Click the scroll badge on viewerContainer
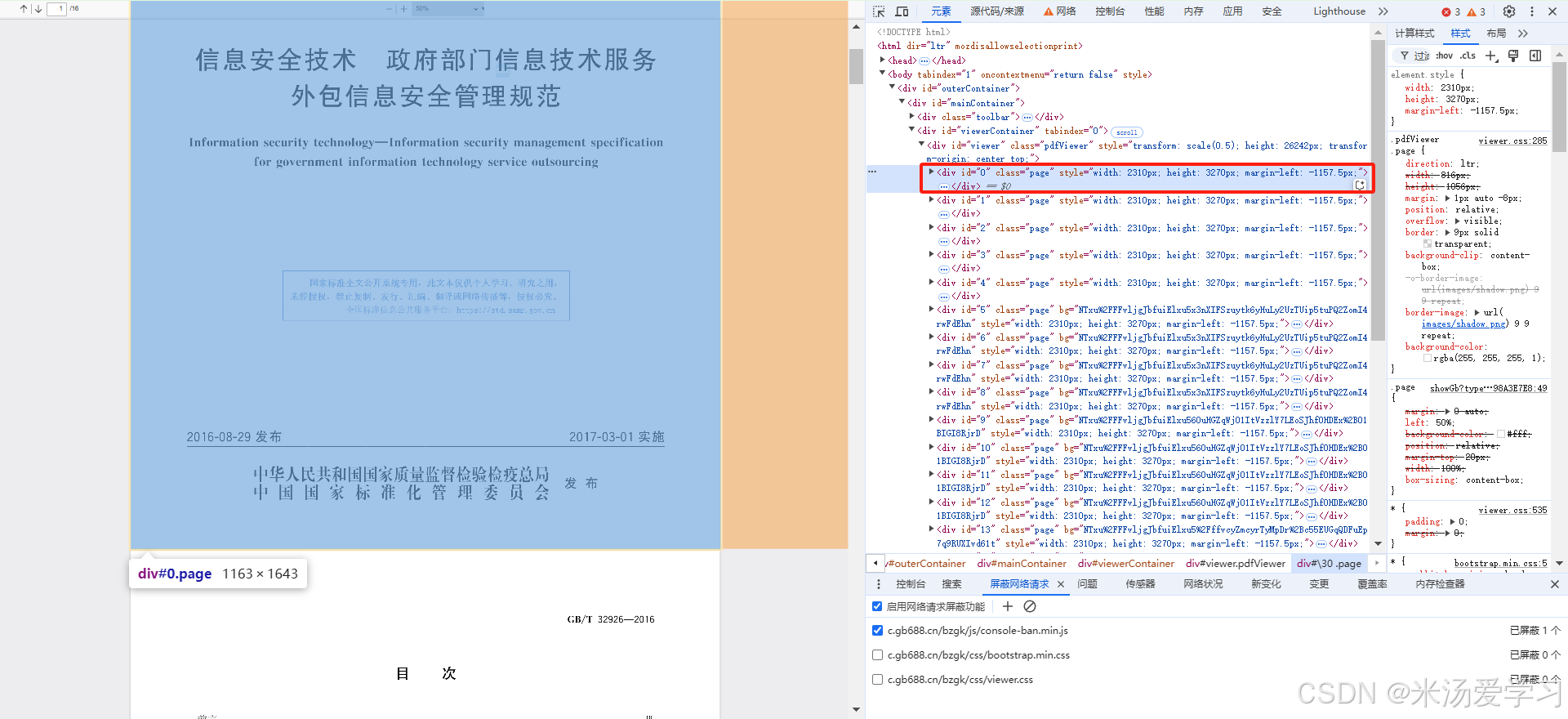 click(1127, 132)
